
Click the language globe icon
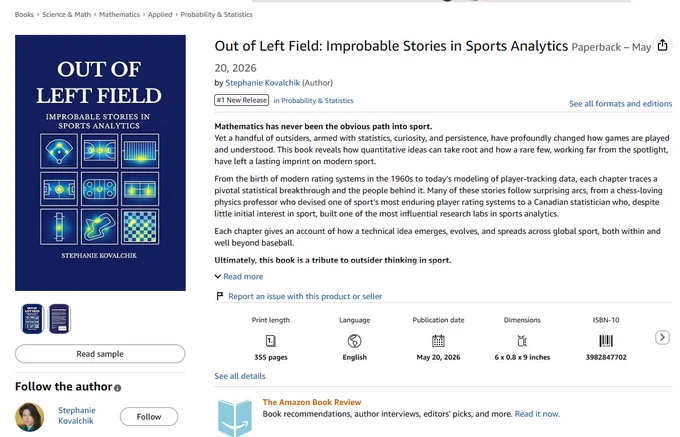click(x=354, y=341)
